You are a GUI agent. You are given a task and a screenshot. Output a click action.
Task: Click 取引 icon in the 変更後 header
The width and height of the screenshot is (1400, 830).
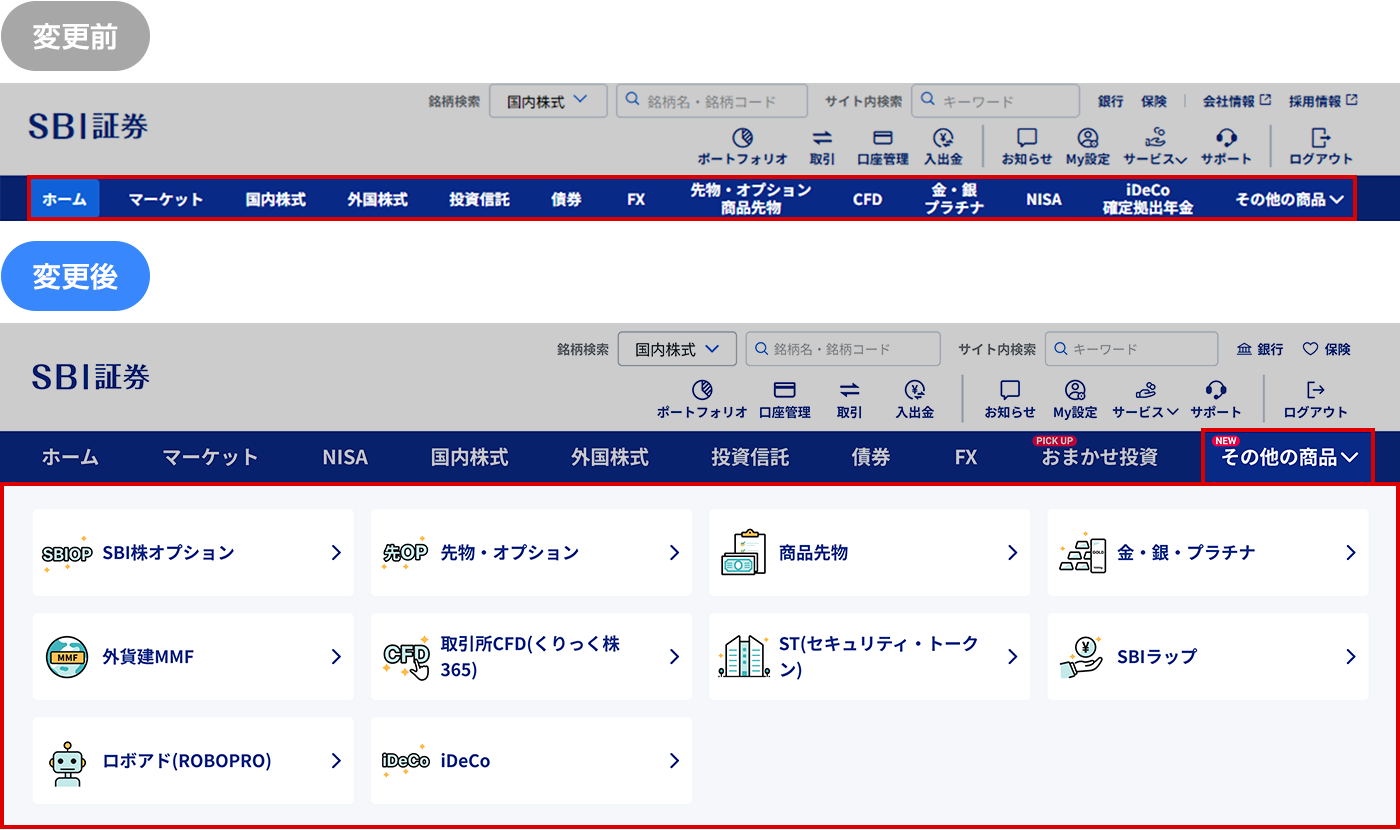[x=850, y=390]
